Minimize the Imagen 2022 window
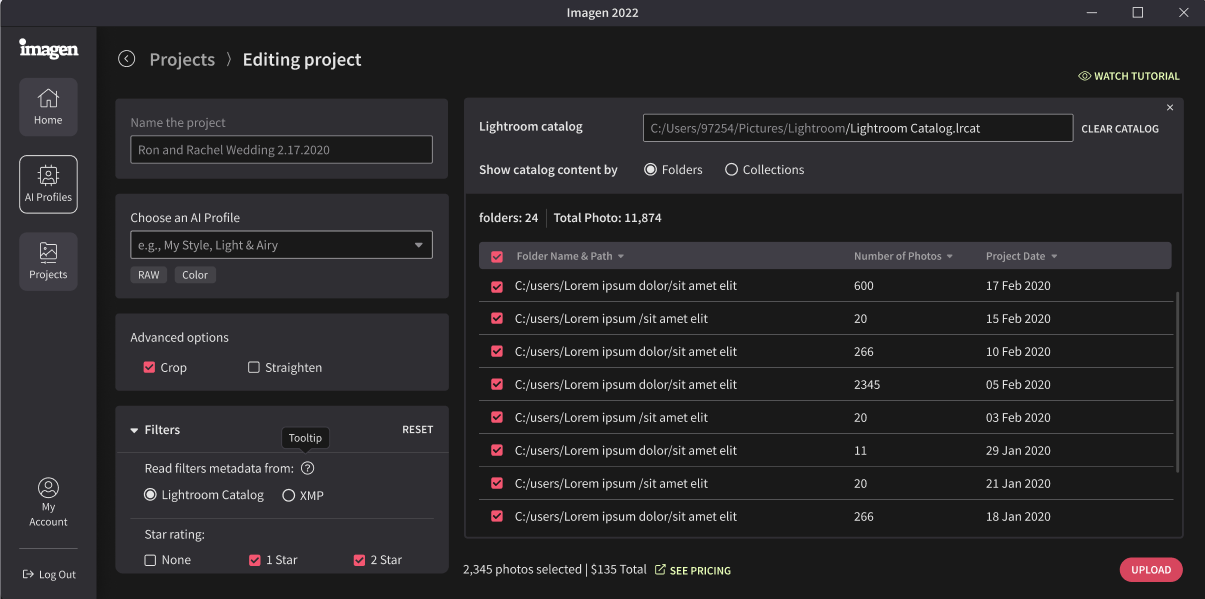1205x599 pixels. 1091,13
